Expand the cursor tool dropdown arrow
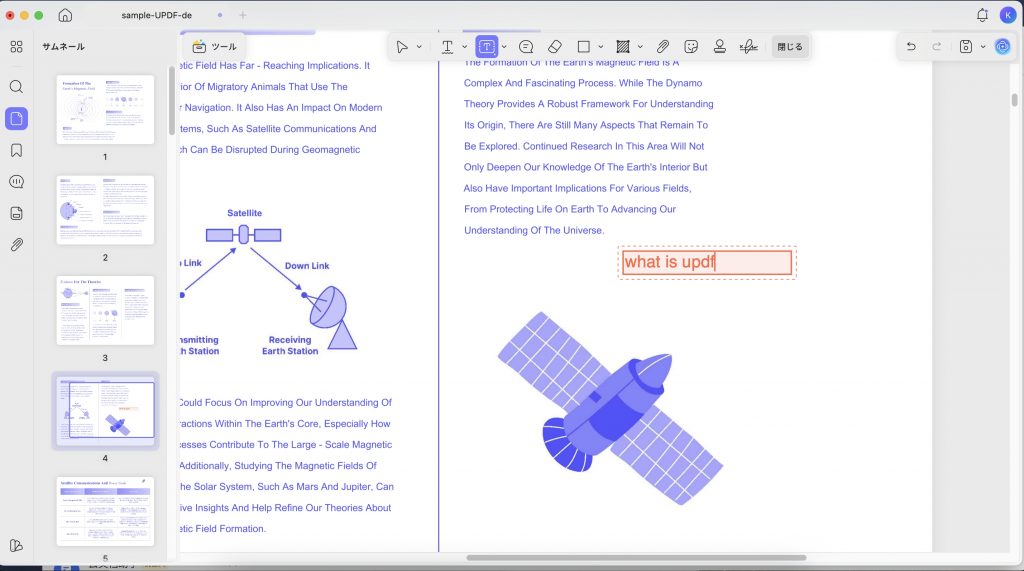Screen dimensions: 1024x571 pyautogui.click(x=419, y=47)
